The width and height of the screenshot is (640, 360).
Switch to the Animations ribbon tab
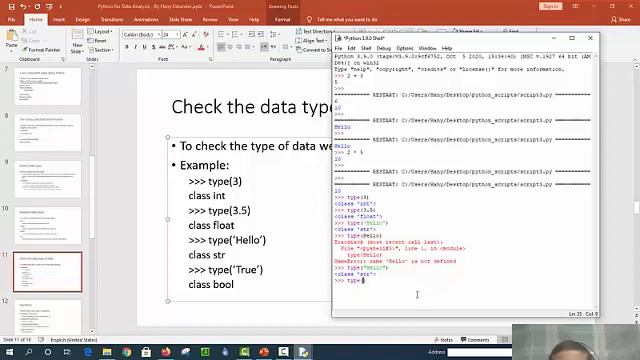tap(146, 20)
